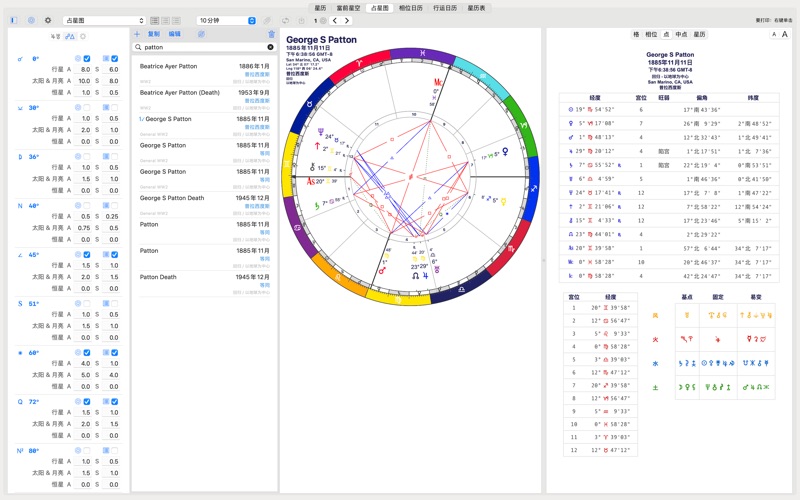Enable the first checkbox for 30° aspect
Image resolution: width=800 pixels, height=500 pixels.
[88, 107]
